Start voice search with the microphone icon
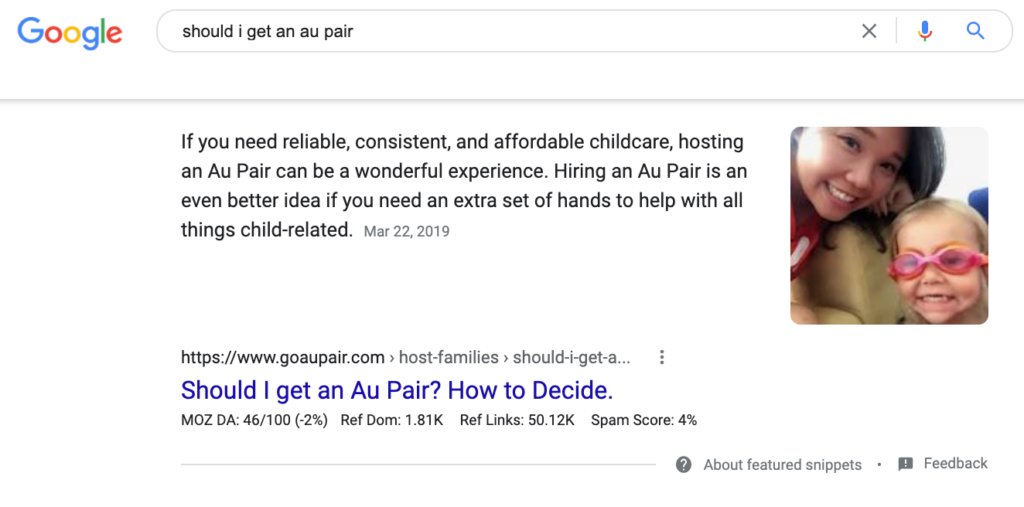This screenshot has height=507, width=1024. tap(924, 31)
